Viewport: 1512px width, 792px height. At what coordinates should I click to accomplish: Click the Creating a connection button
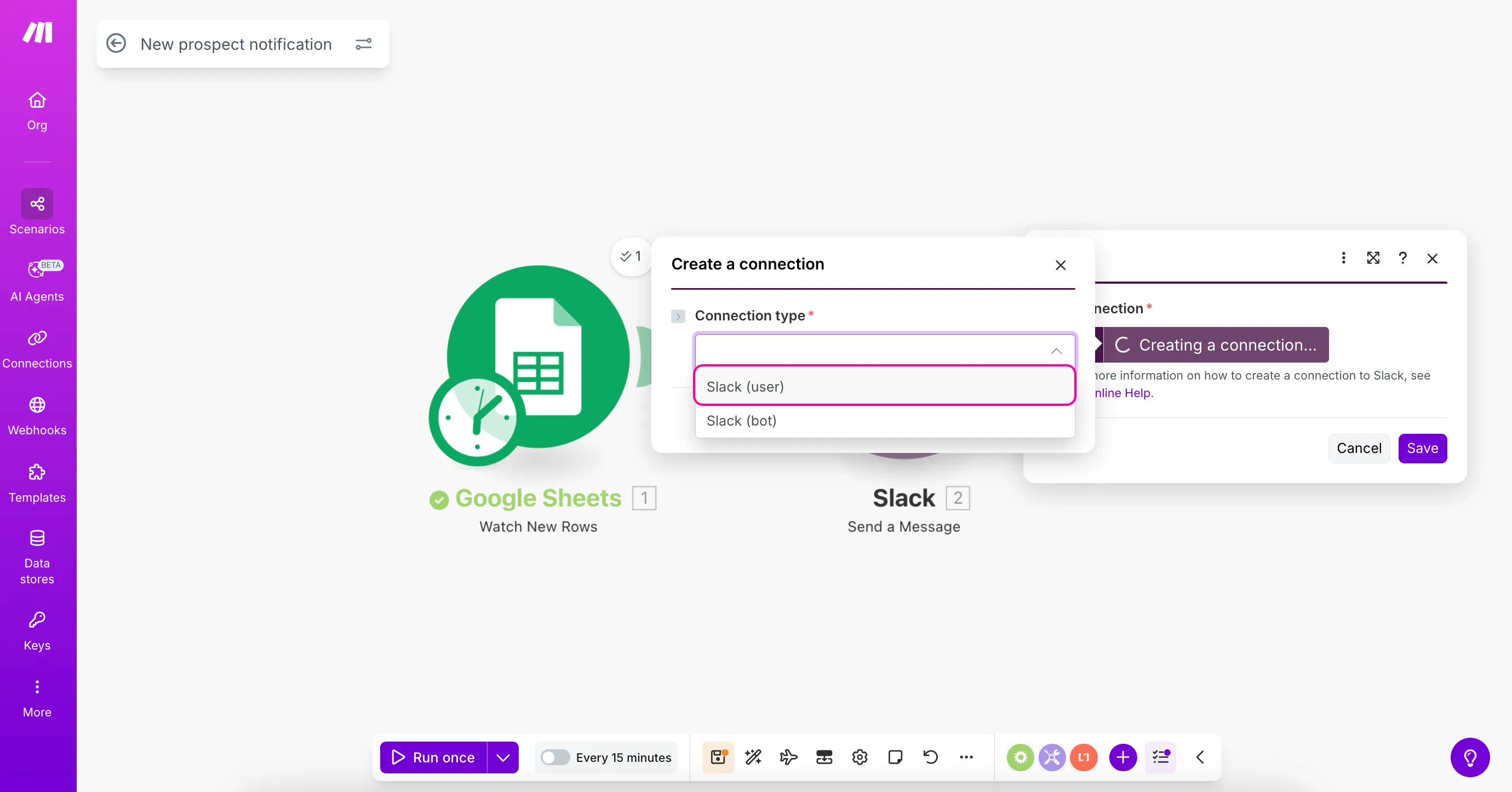1216,345
